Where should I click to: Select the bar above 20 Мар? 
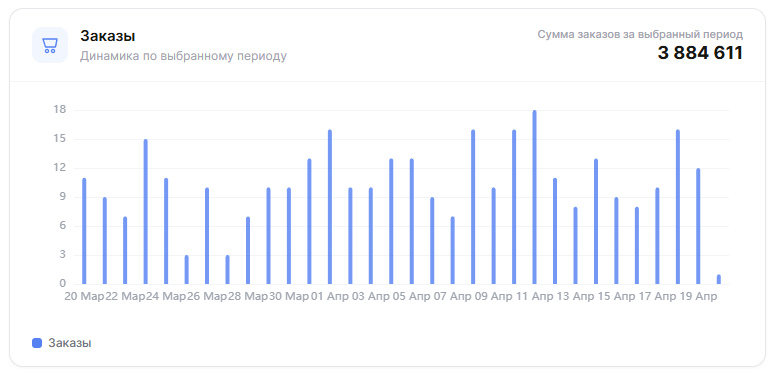click(x=84, y=231)
